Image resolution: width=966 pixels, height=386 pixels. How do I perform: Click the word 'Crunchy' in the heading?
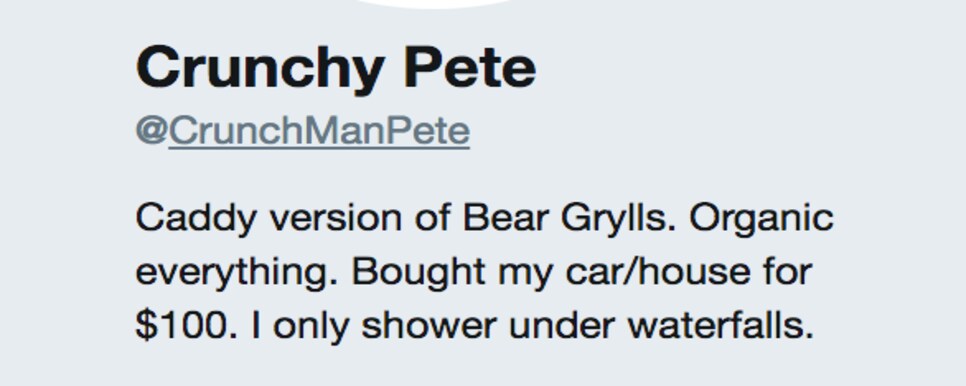coord(261,69)
